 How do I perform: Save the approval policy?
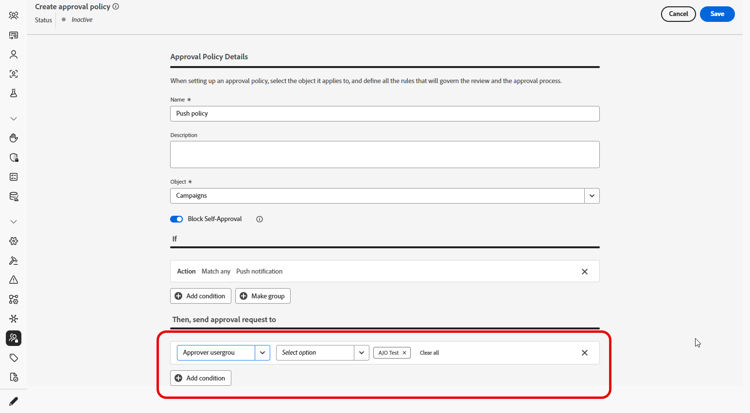[x=717, y=14]
